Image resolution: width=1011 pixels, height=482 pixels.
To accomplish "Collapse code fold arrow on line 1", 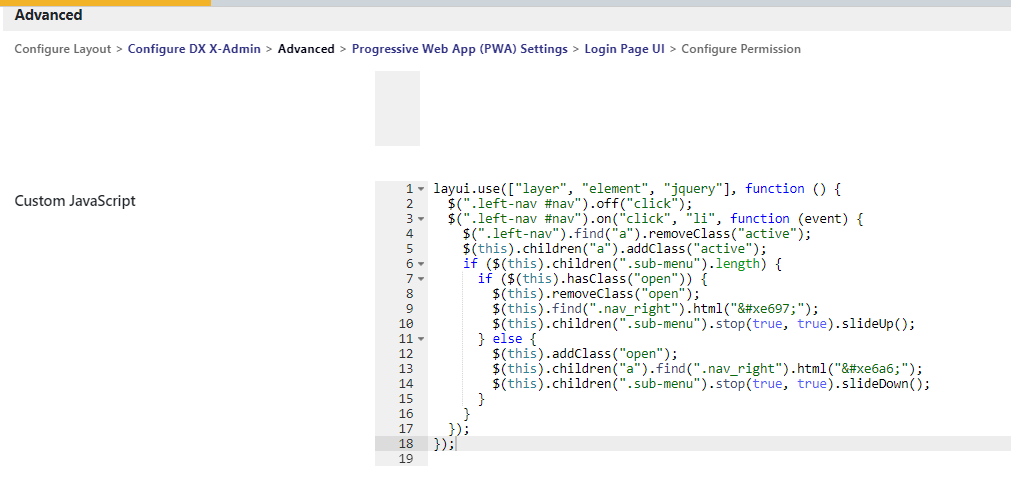I will [421, 189].
